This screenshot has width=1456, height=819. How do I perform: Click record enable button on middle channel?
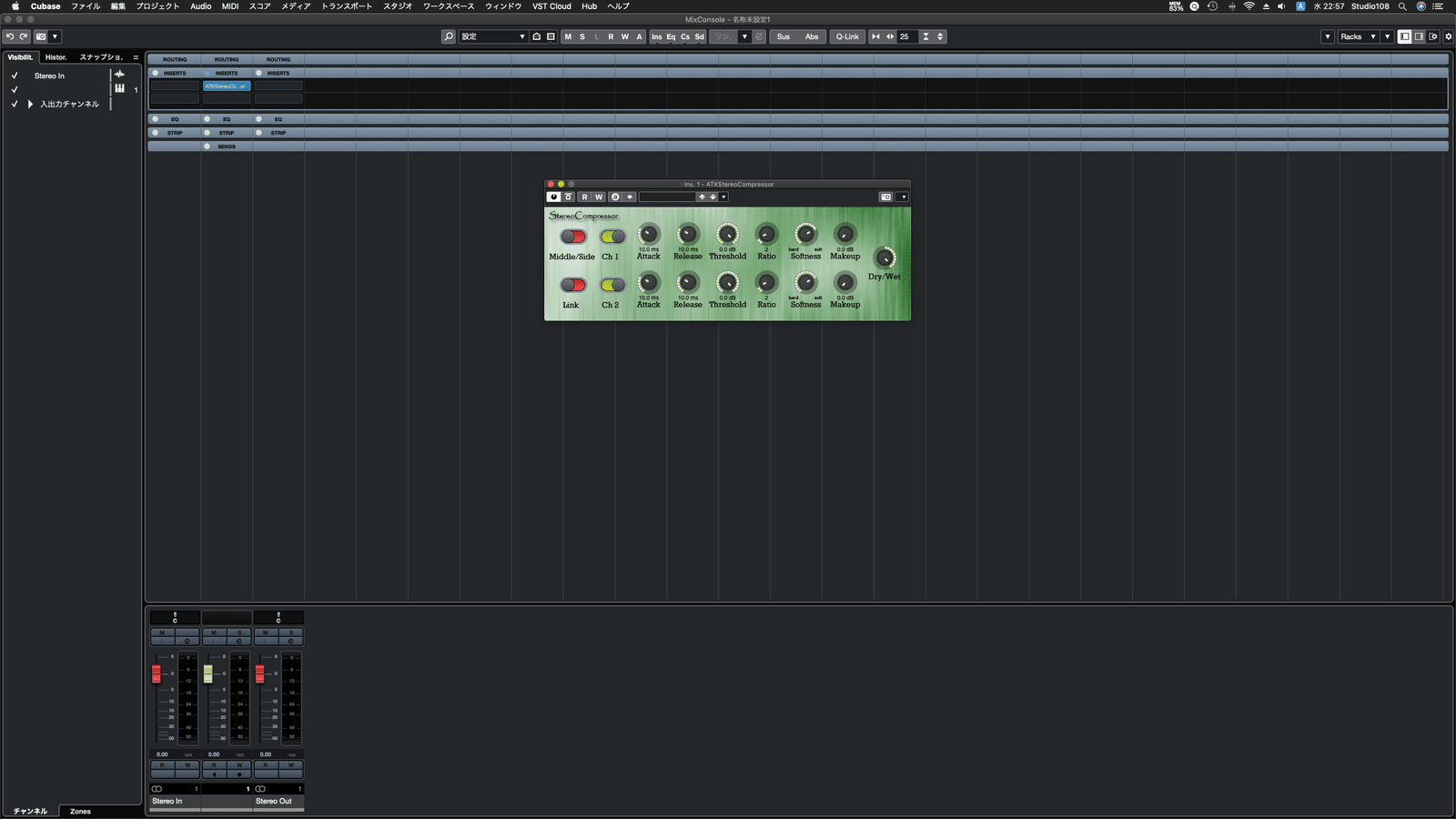[x=239, y=774]
